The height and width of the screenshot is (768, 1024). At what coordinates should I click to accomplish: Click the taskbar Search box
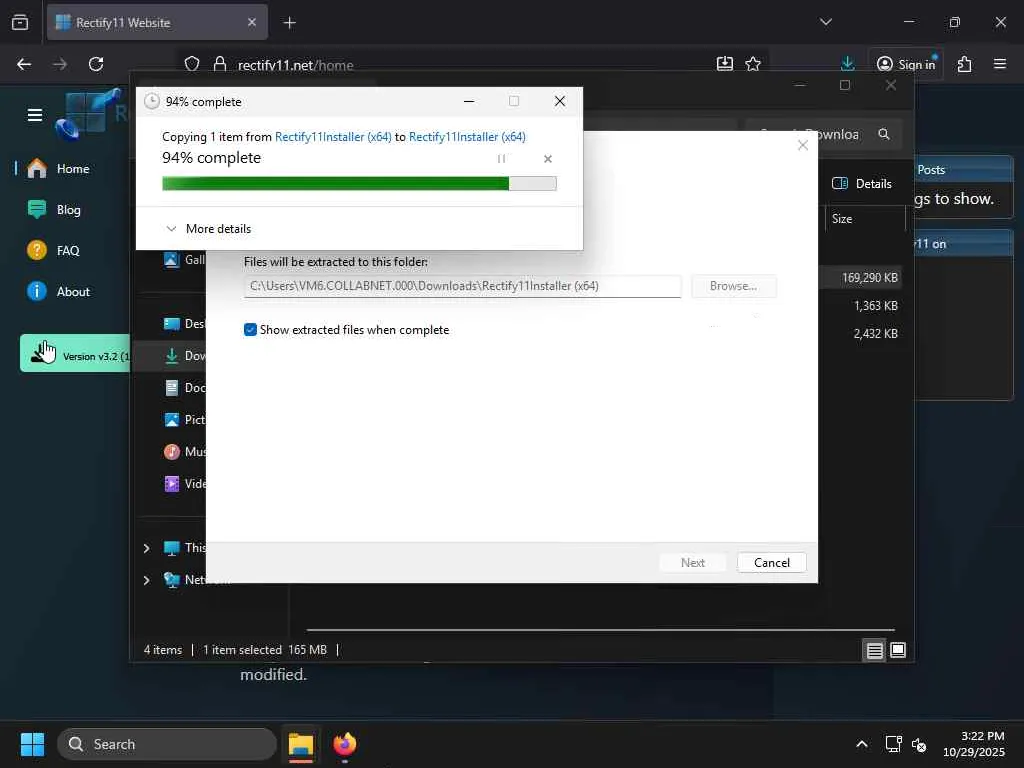pyautogui.click(x=167, y=744)
